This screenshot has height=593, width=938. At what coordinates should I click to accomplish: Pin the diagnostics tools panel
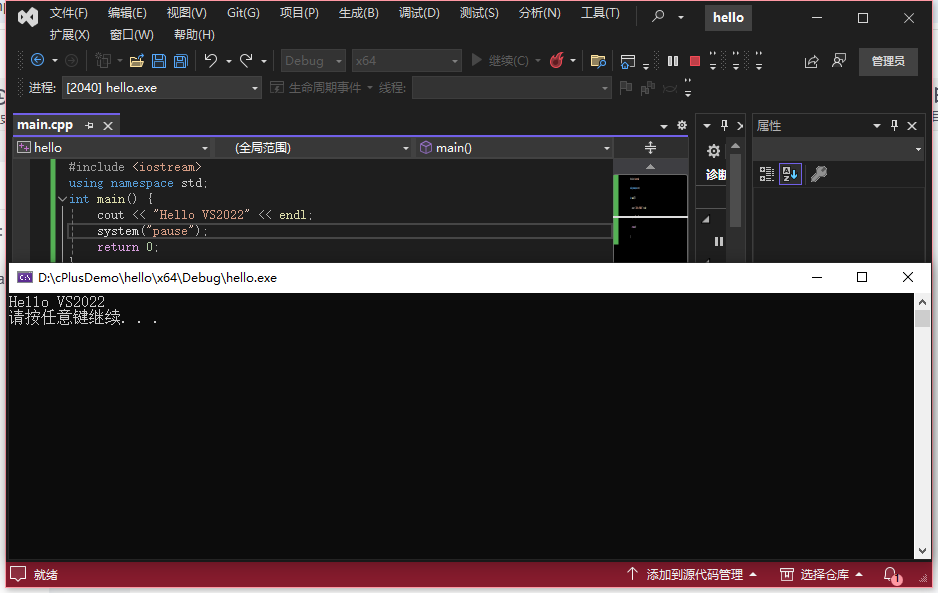click(724, 126)
